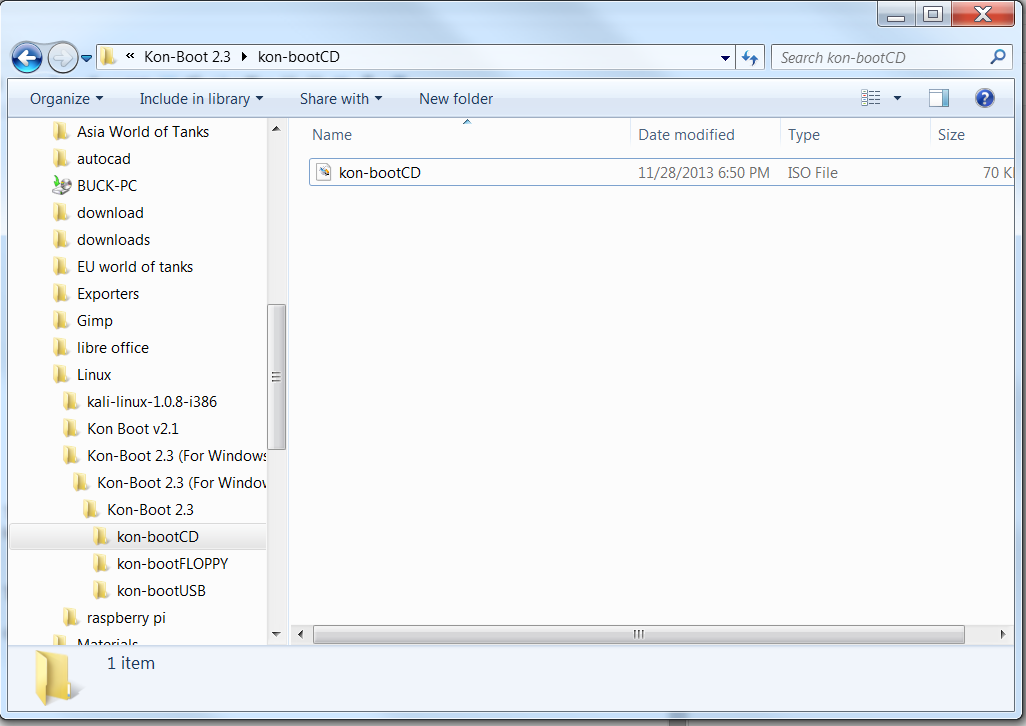Viewport: 1026px width, 726px height.
Task: Select the Exporters folder
Action: tap(108, 294)
